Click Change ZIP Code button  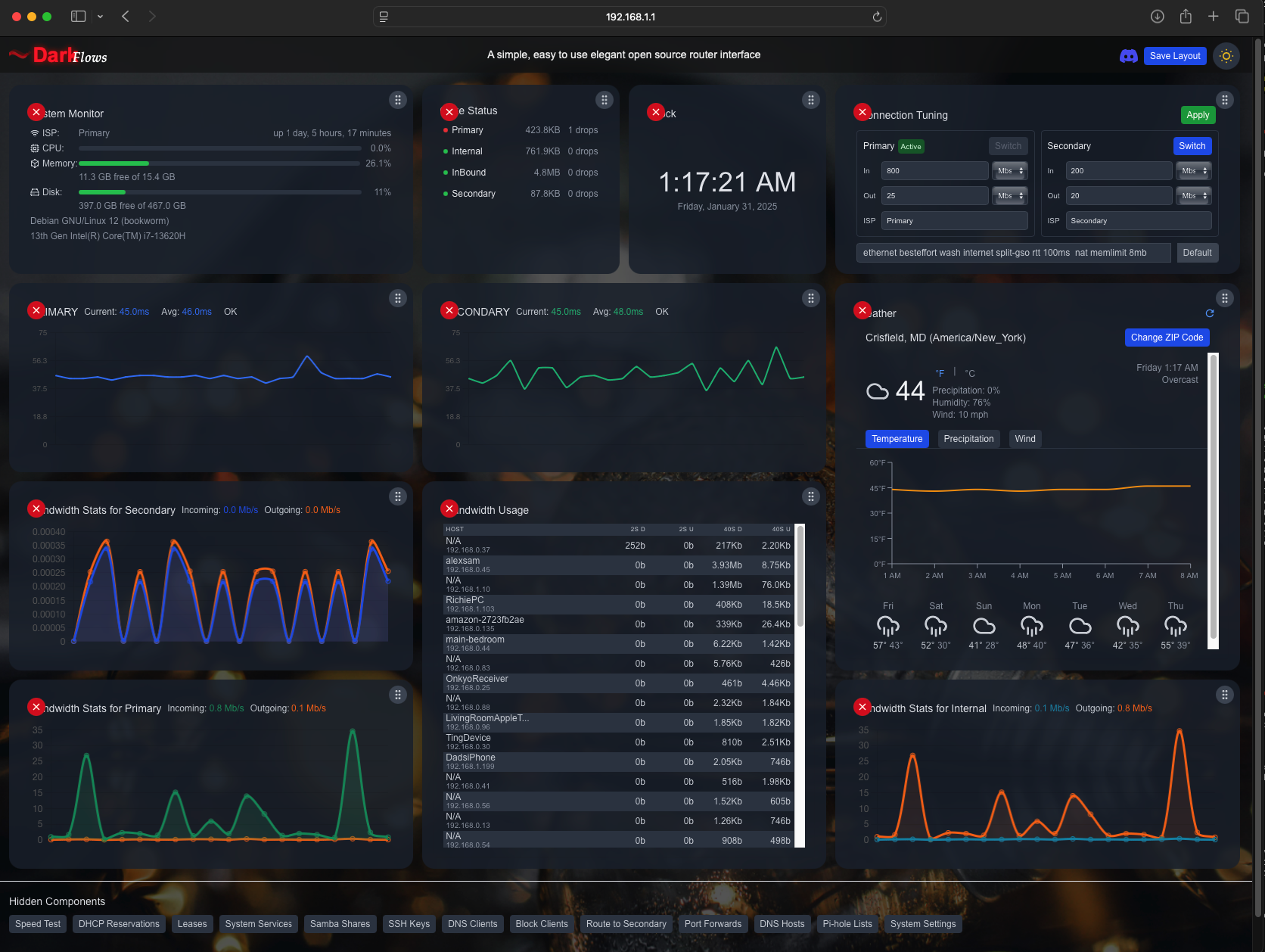1166,338
